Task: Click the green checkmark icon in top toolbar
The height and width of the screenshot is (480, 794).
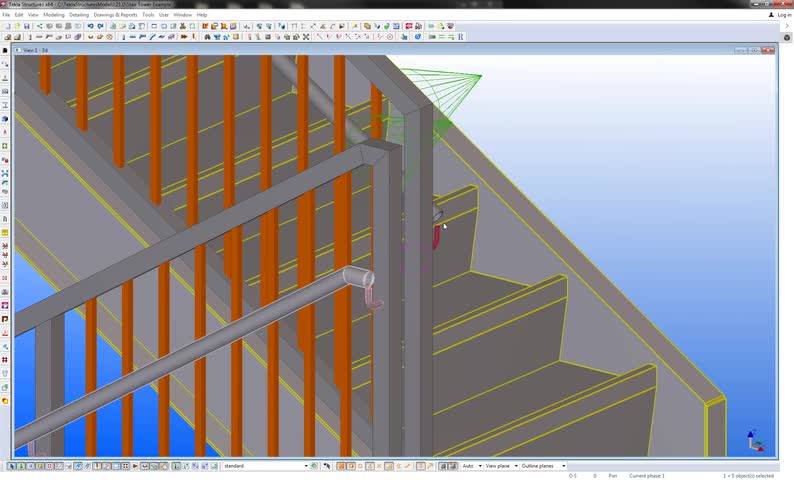Action: coord(386,26)
